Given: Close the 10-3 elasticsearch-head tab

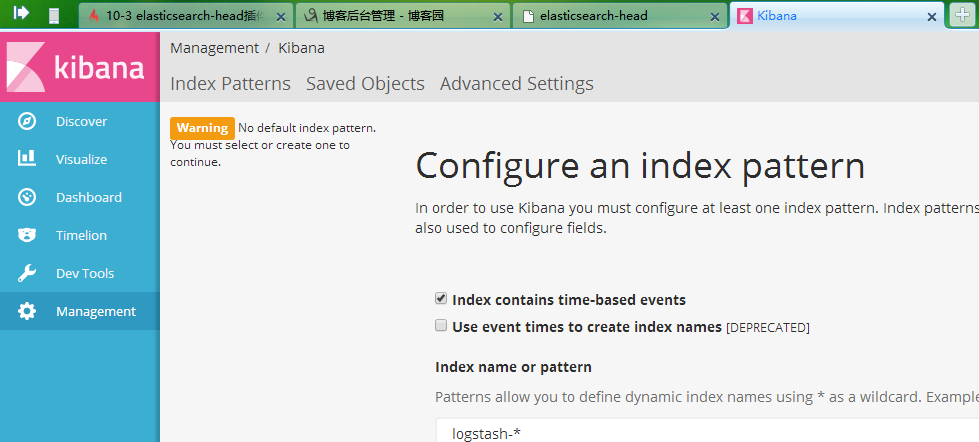Looking at the screenshot, I should (x=280, y=17).
